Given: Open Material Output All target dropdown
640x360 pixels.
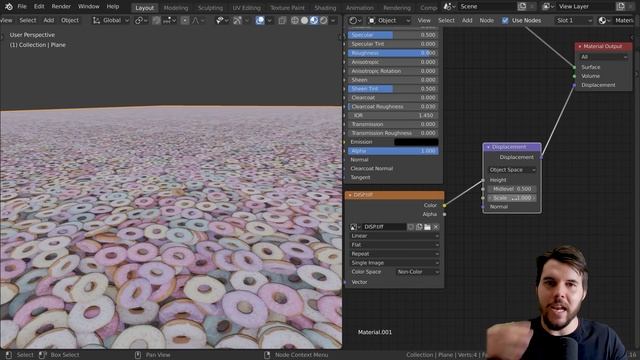Looking at the screenshot, I should 604,57.
